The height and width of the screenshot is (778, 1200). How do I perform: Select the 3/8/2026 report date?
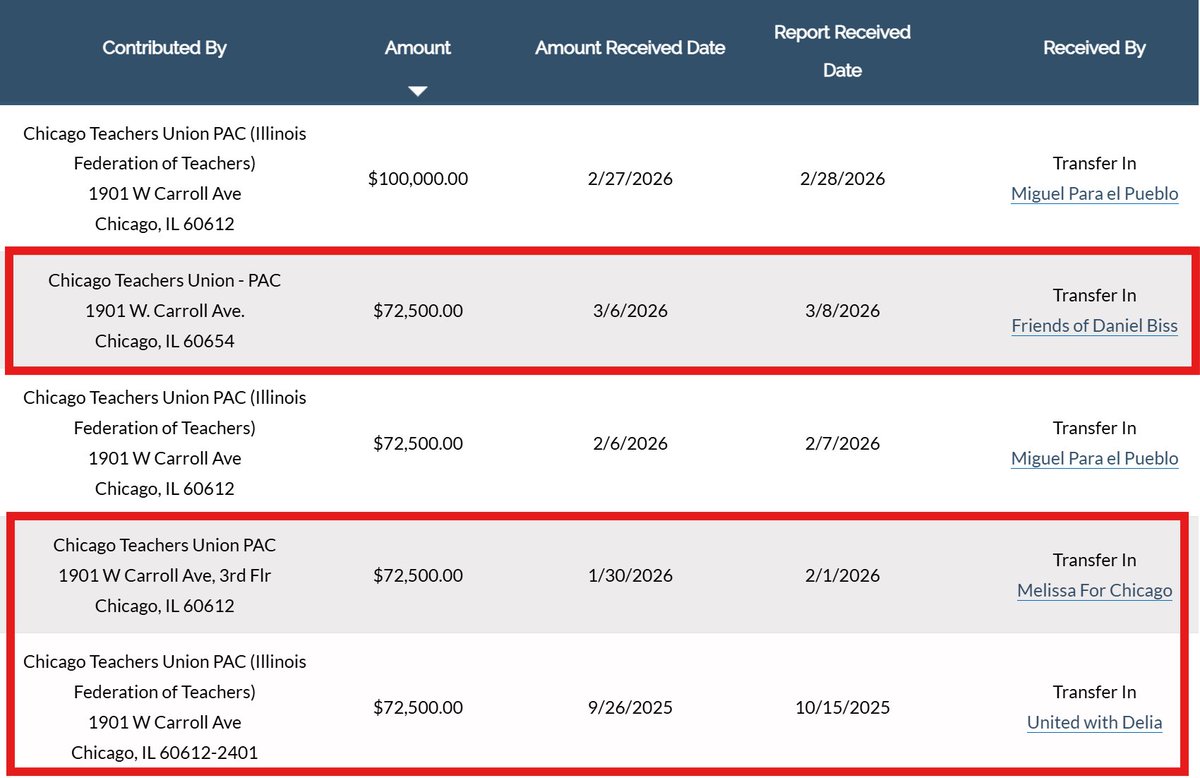pyautogui.click(x=842, y=311)
